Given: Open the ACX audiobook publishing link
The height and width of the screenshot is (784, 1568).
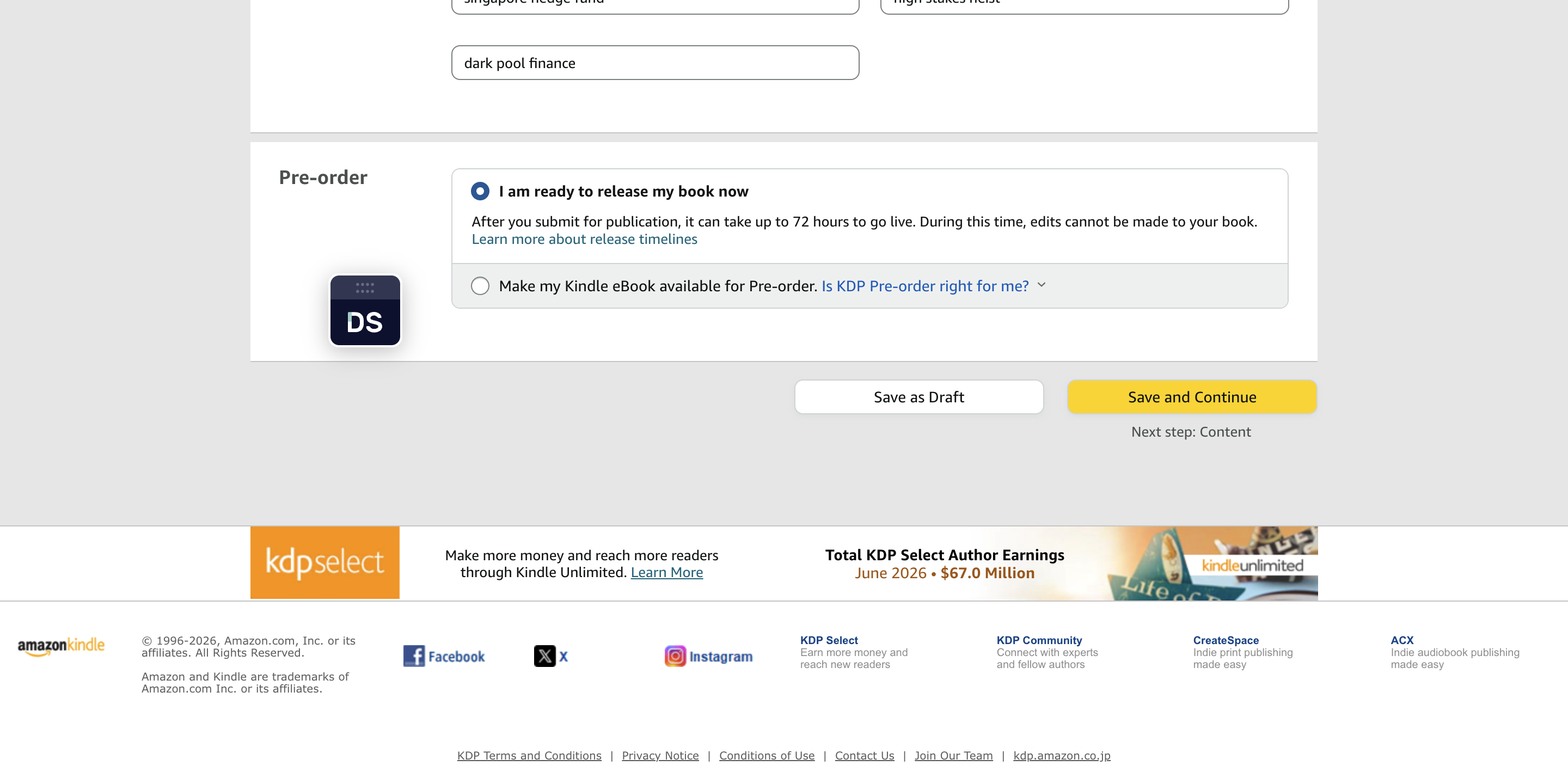Looking at the screenshot, I should click(x=1402, y=640).
